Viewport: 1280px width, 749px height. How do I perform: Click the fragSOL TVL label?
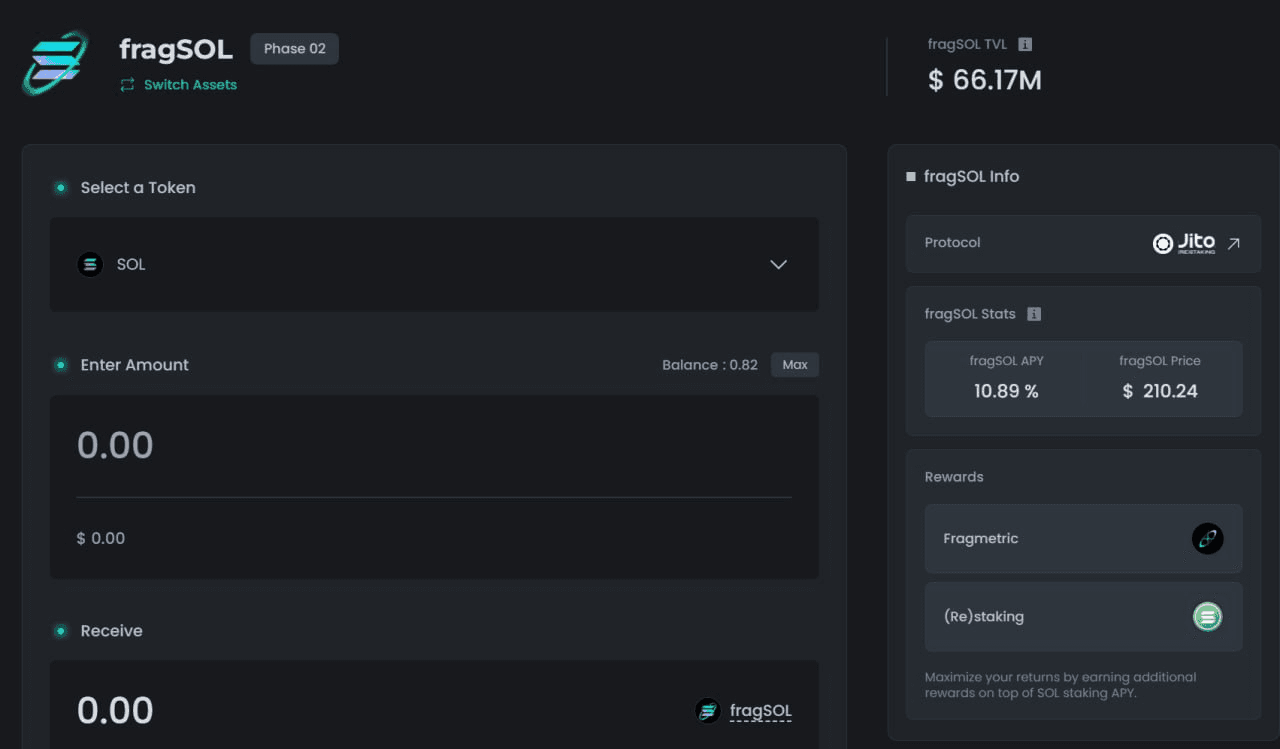click(967, 44)
